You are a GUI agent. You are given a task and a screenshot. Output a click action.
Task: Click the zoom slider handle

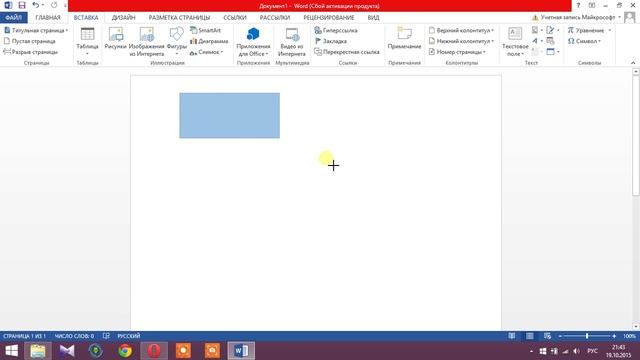(x=587, y=336)
